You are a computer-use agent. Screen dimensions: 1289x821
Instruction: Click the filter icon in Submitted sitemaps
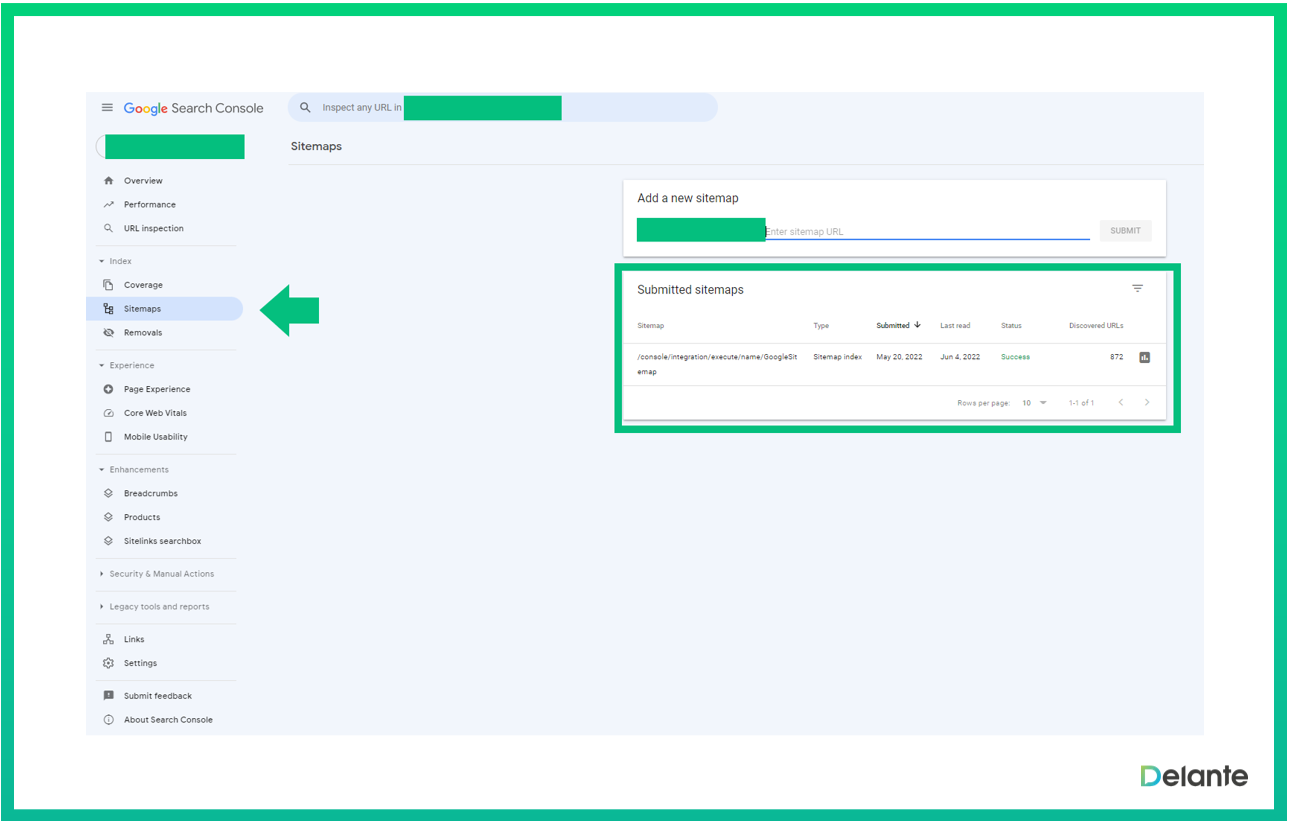1137,289
